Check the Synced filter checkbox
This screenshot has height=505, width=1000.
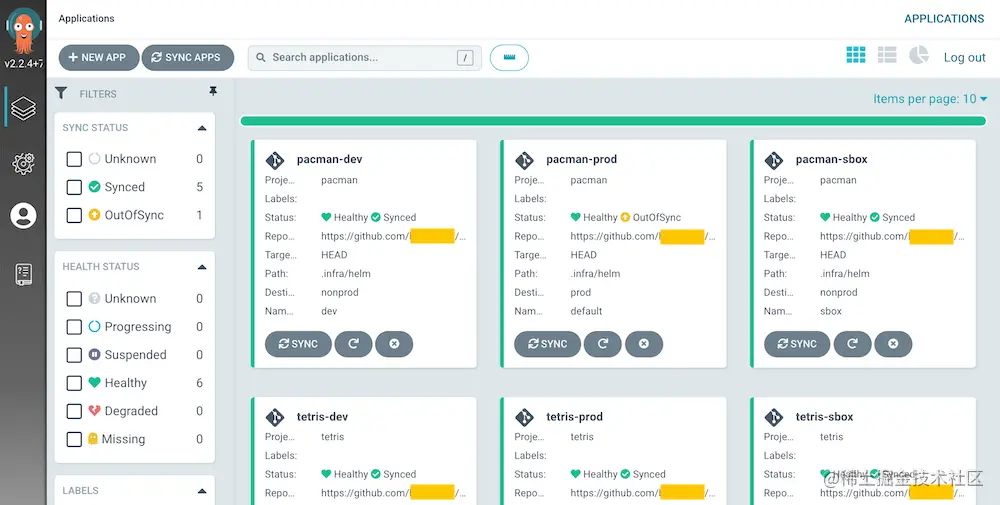click(74, 187)
